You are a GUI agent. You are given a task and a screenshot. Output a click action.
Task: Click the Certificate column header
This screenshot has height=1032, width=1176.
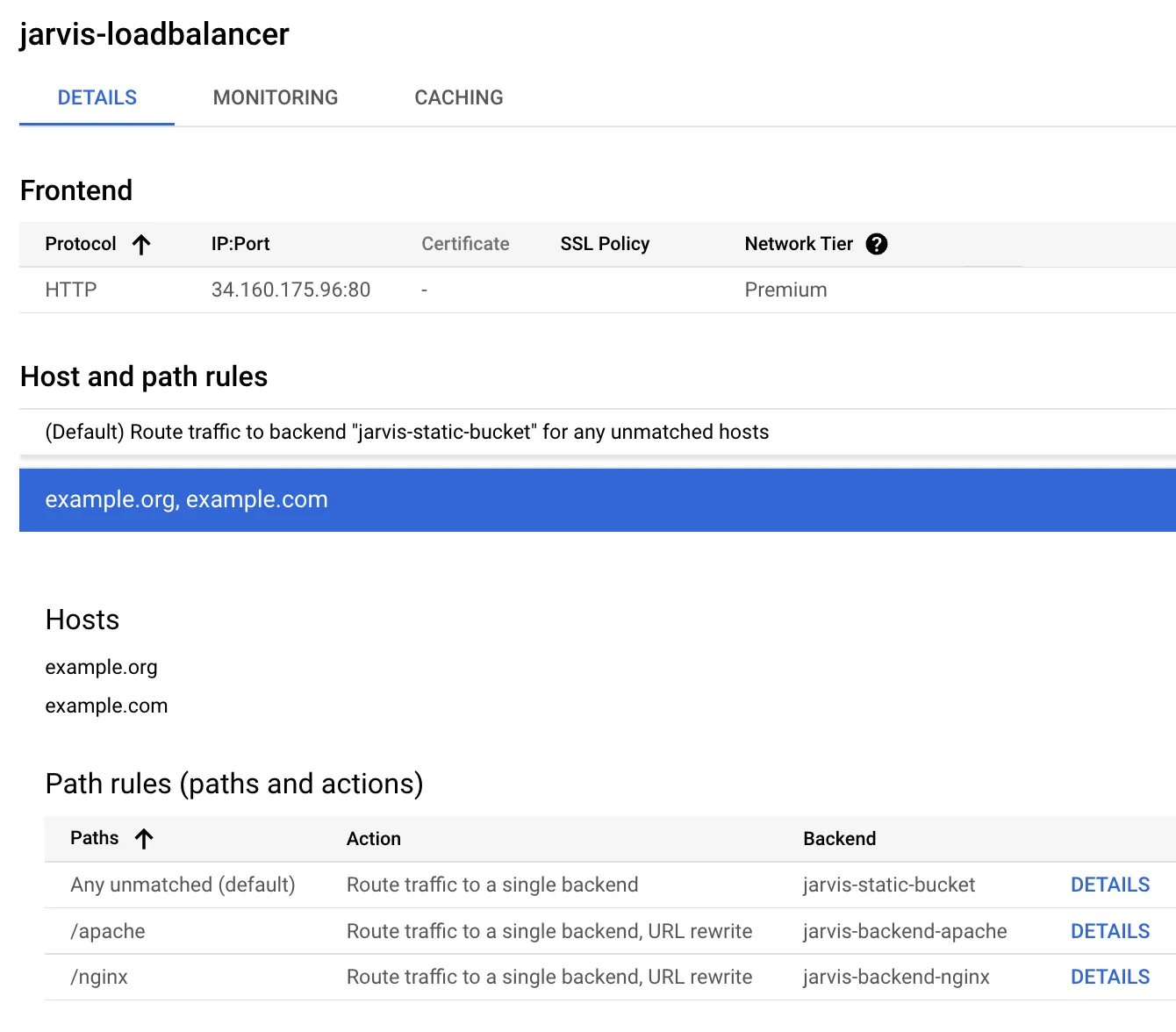pos(465,244)
